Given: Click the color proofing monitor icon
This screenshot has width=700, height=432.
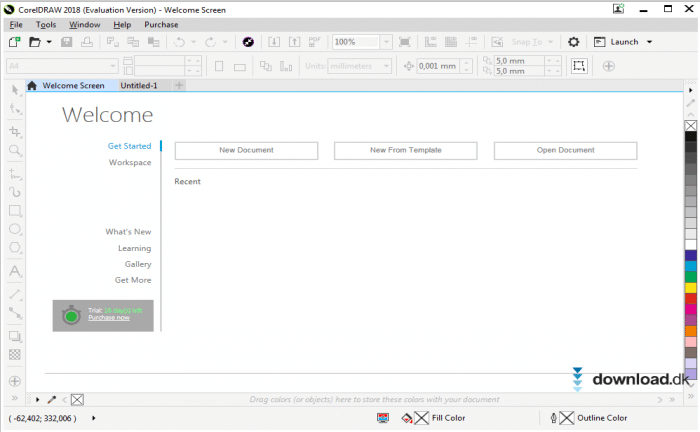Looking at the screenshot, I should 383,418.
